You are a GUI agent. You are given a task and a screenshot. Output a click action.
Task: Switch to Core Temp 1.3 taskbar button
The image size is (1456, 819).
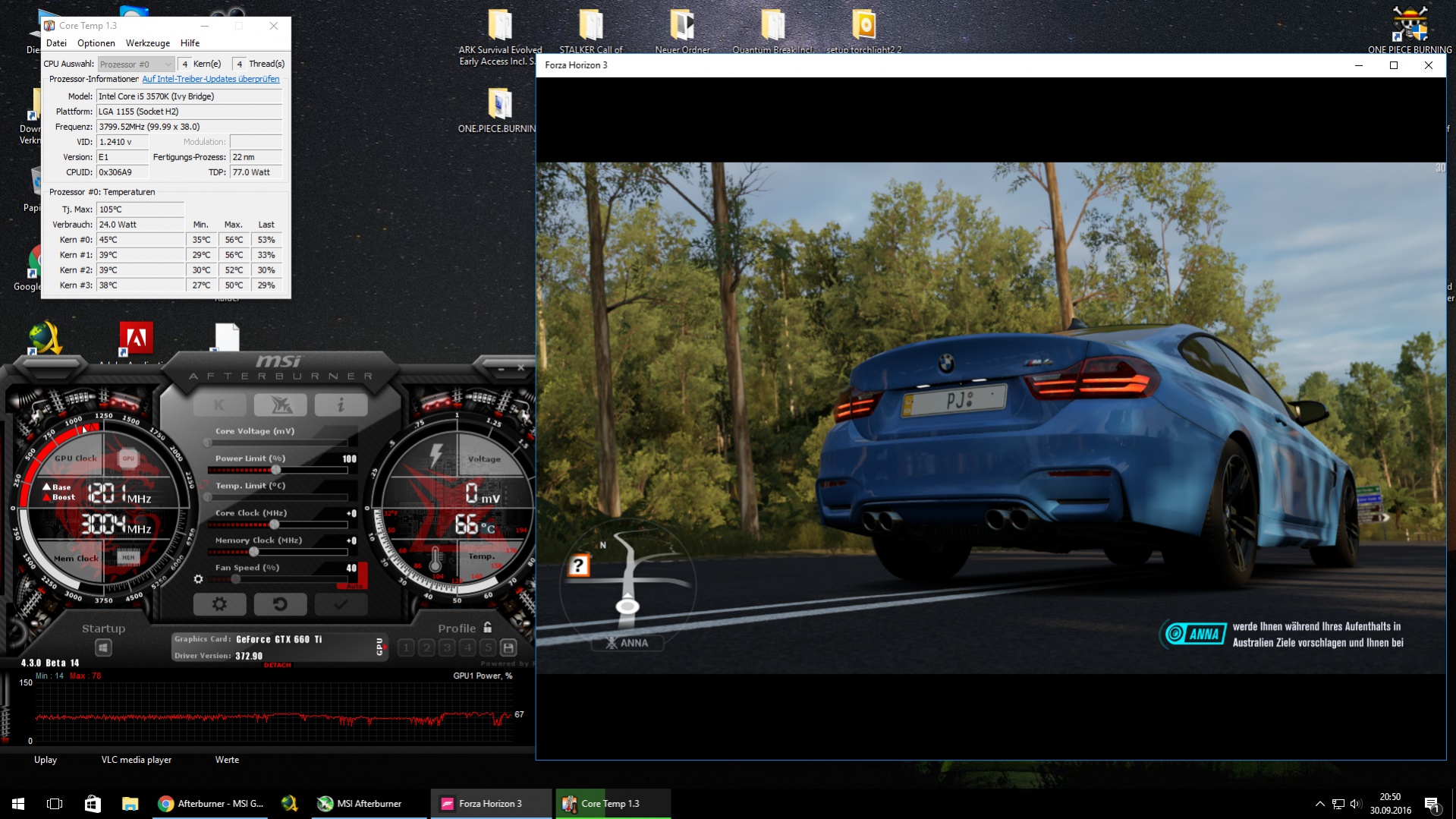pos(613,803)
